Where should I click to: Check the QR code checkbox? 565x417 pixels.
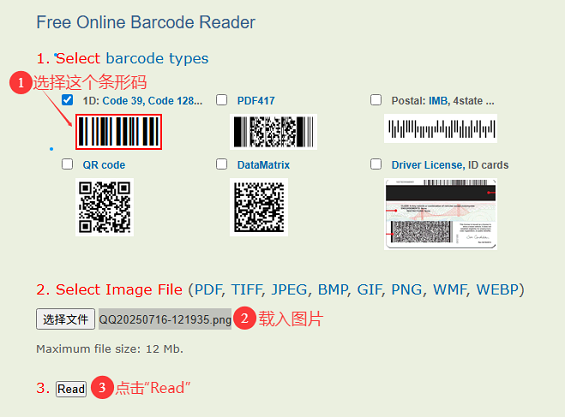coord(67,164)
